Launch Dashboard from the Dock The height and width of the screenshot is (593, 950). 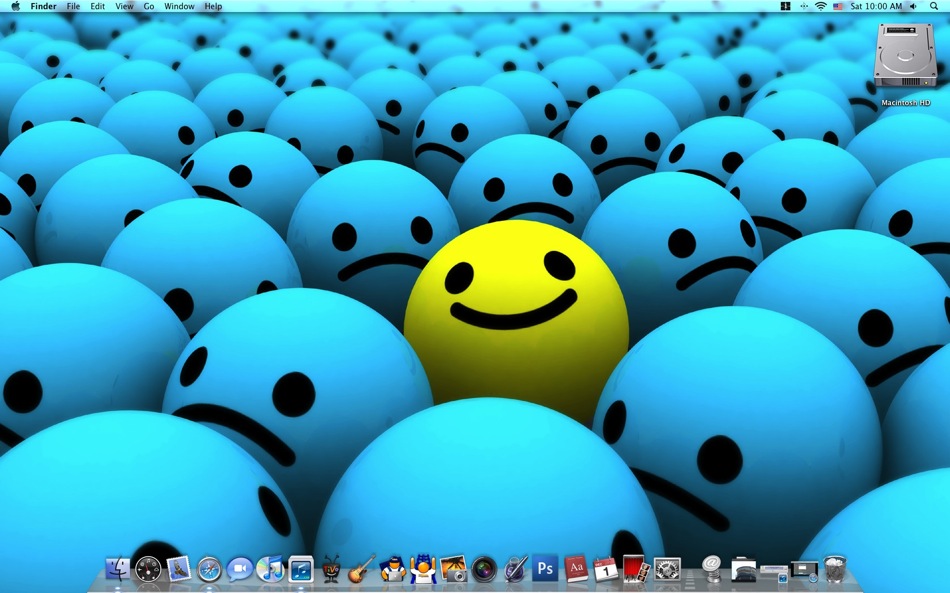[148, 569]
